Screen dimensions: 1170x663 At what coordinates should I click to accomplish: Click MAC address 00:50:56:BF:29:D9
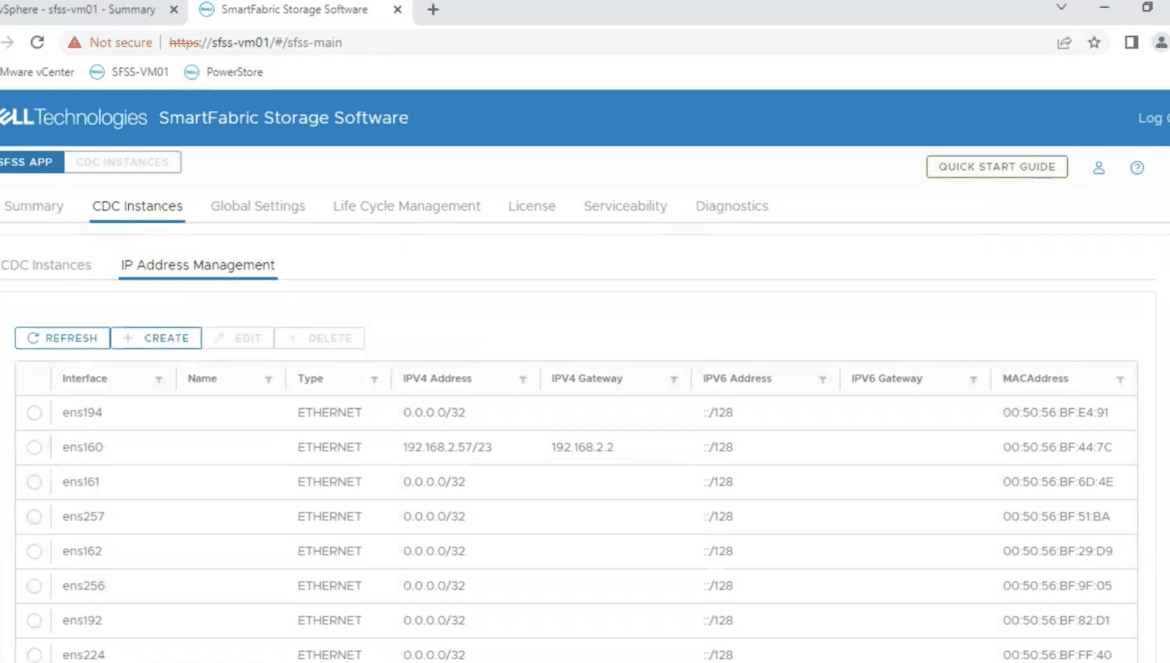(1058, 551)
